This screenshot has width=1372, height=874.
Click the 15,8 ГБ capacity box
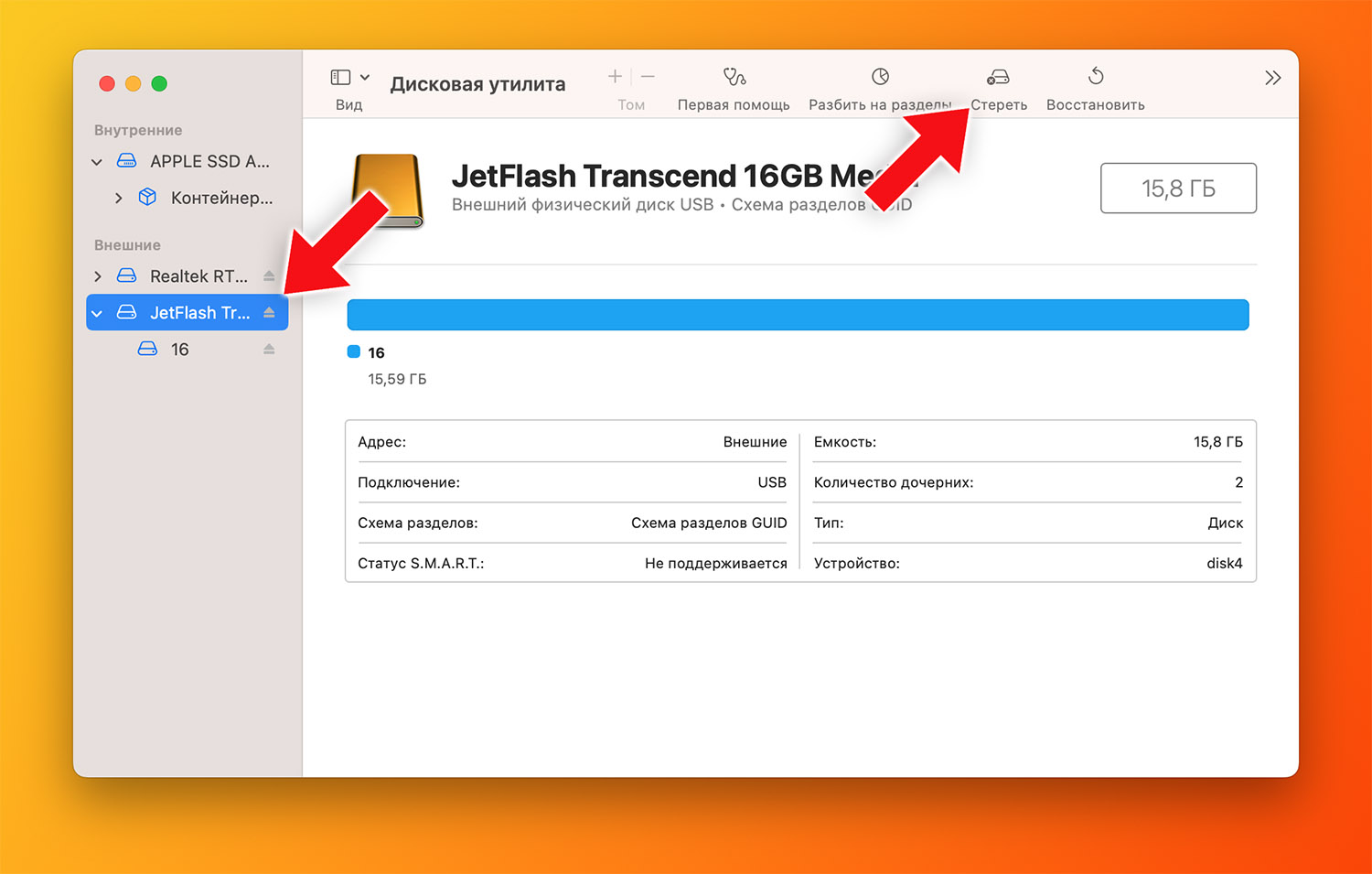1178,189
